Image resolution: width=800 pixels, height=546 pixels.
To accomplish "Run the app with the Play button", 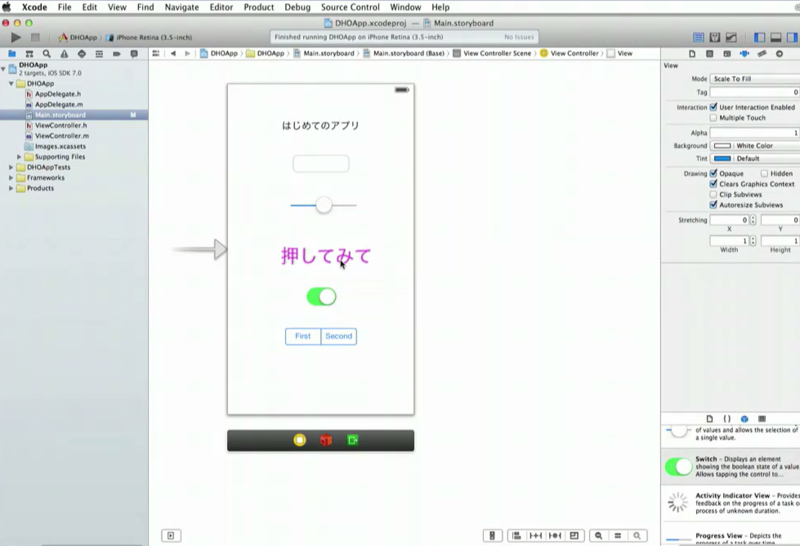I will click(16, 37).
